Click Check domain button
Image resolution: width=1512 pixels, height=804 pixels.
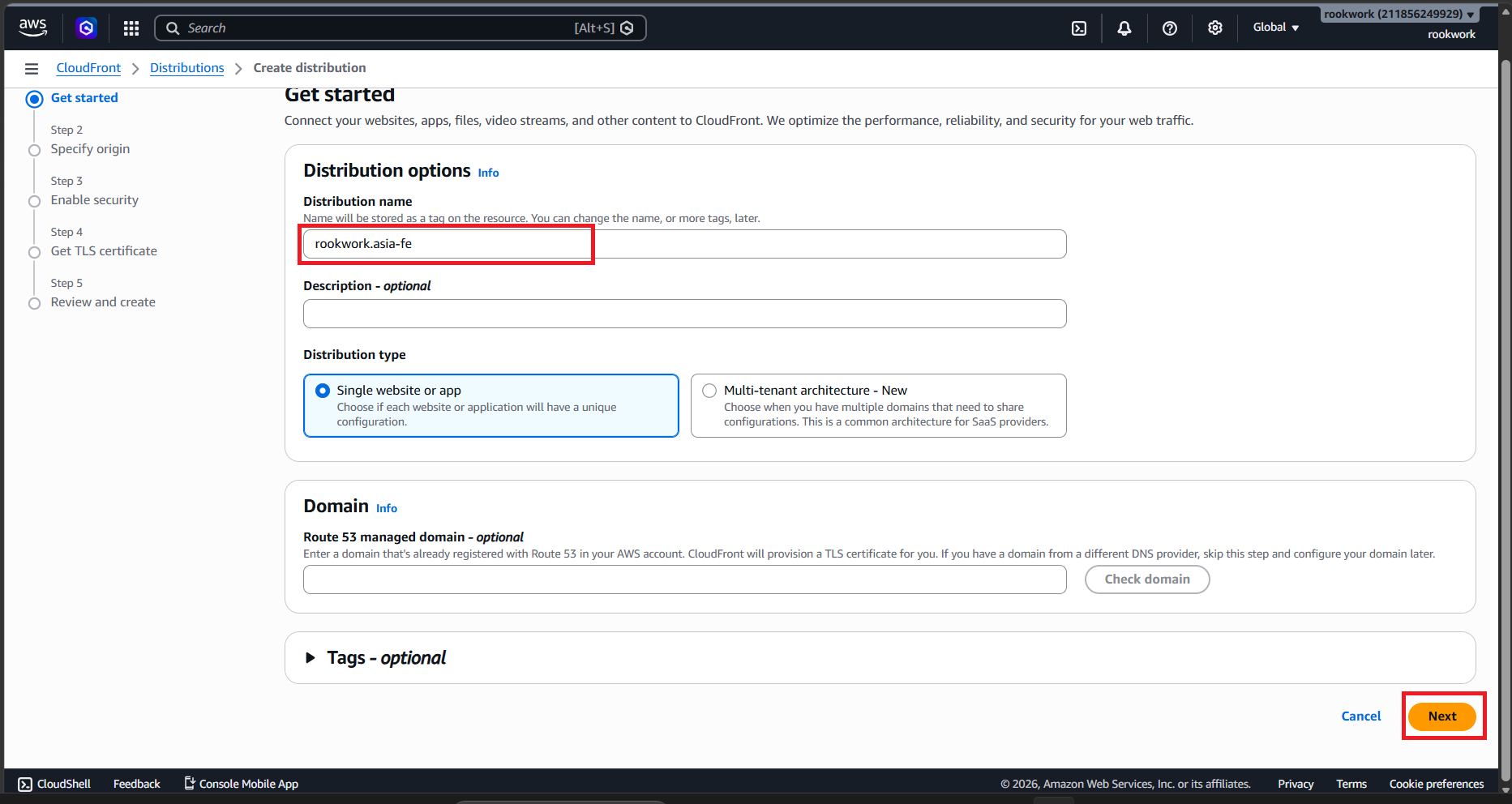point(1147,579)
